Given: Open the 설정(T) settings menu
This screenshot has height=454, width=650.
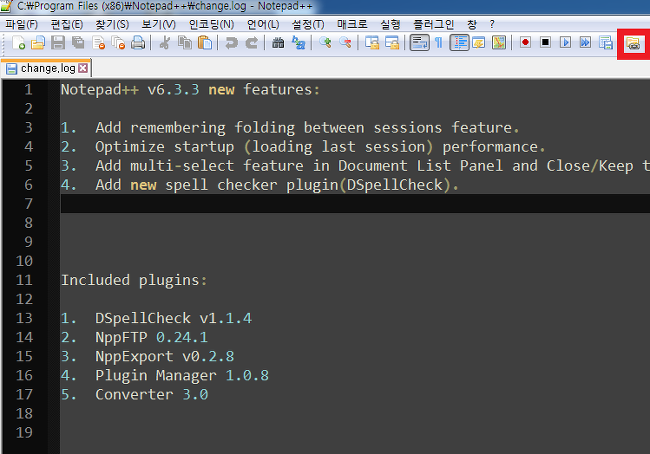Looking at the screenshot, I should 308,24.
